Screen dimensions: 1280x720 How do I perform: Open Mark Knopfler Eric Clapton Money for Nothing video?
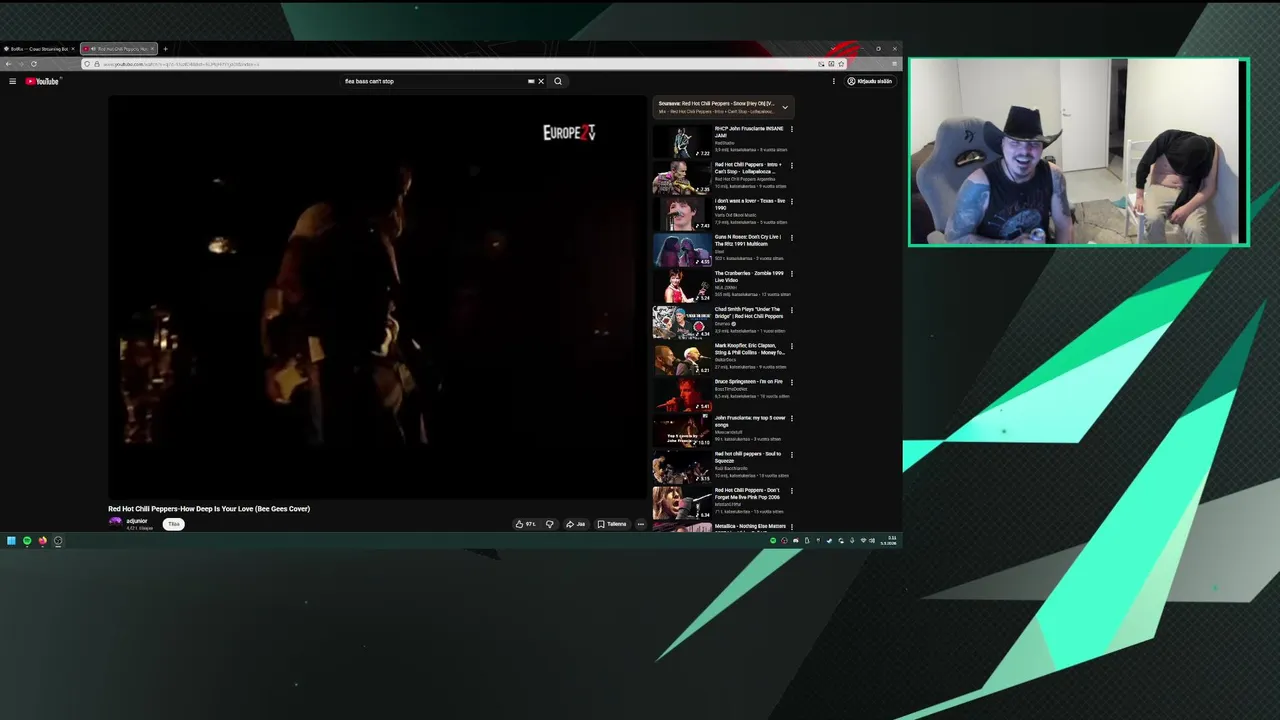[682, 358]
